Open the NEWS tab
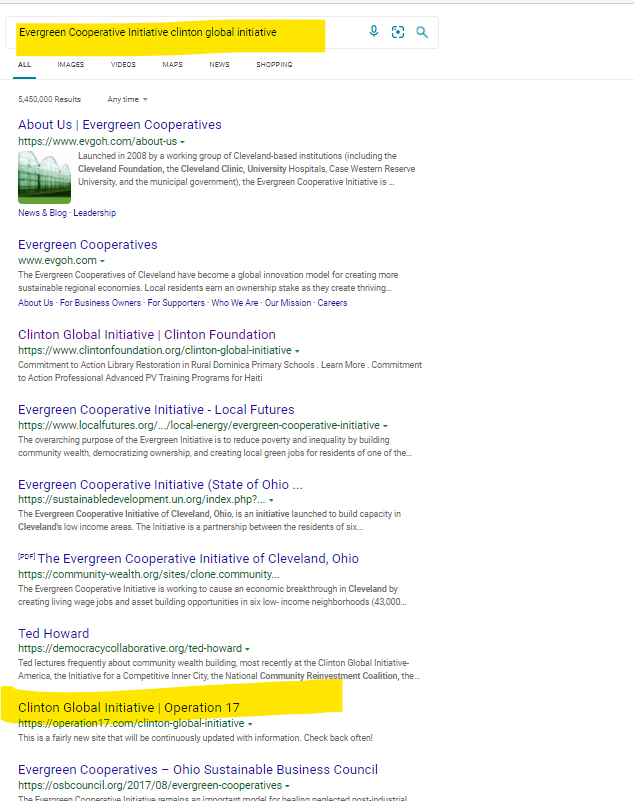634x801 pixels. pos(219,64)
